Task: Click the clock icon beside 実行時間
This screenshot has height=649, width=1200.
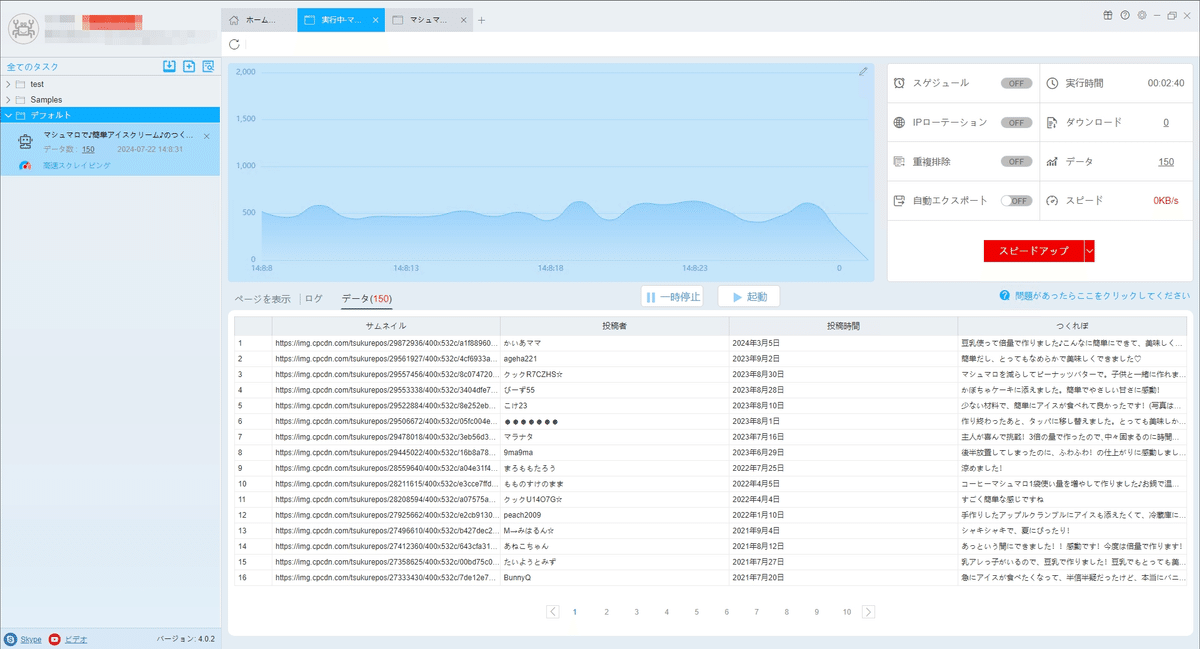Action: point(1052,83)
